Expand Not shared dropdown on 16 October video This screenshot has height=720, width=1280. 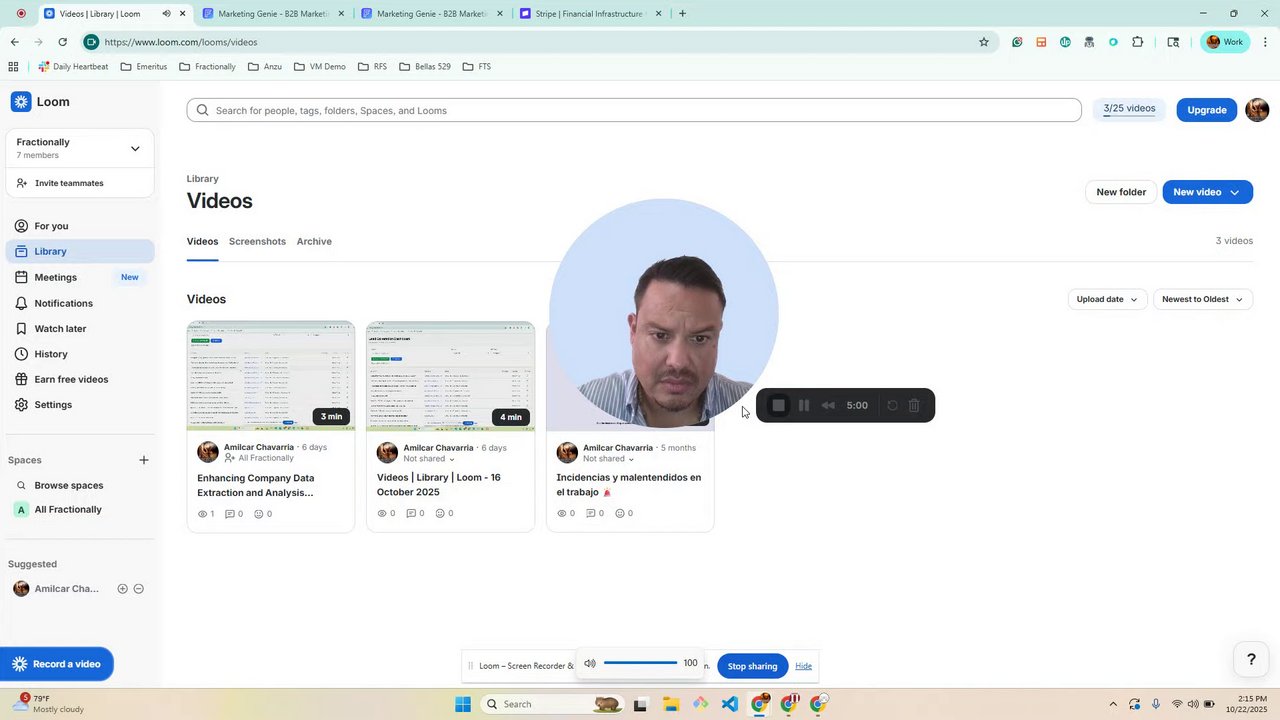430,459
